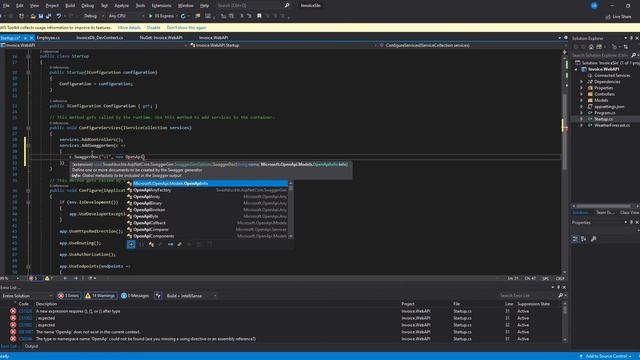Switch to the Team Explorer panel tab
Viewport: 640px width, 360px height.
[x=605, y=213]
